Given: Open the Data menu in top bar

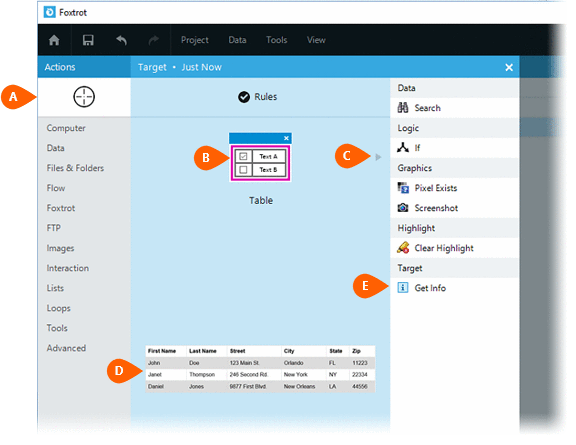Looking at the screenshot, I should point(237,40).
